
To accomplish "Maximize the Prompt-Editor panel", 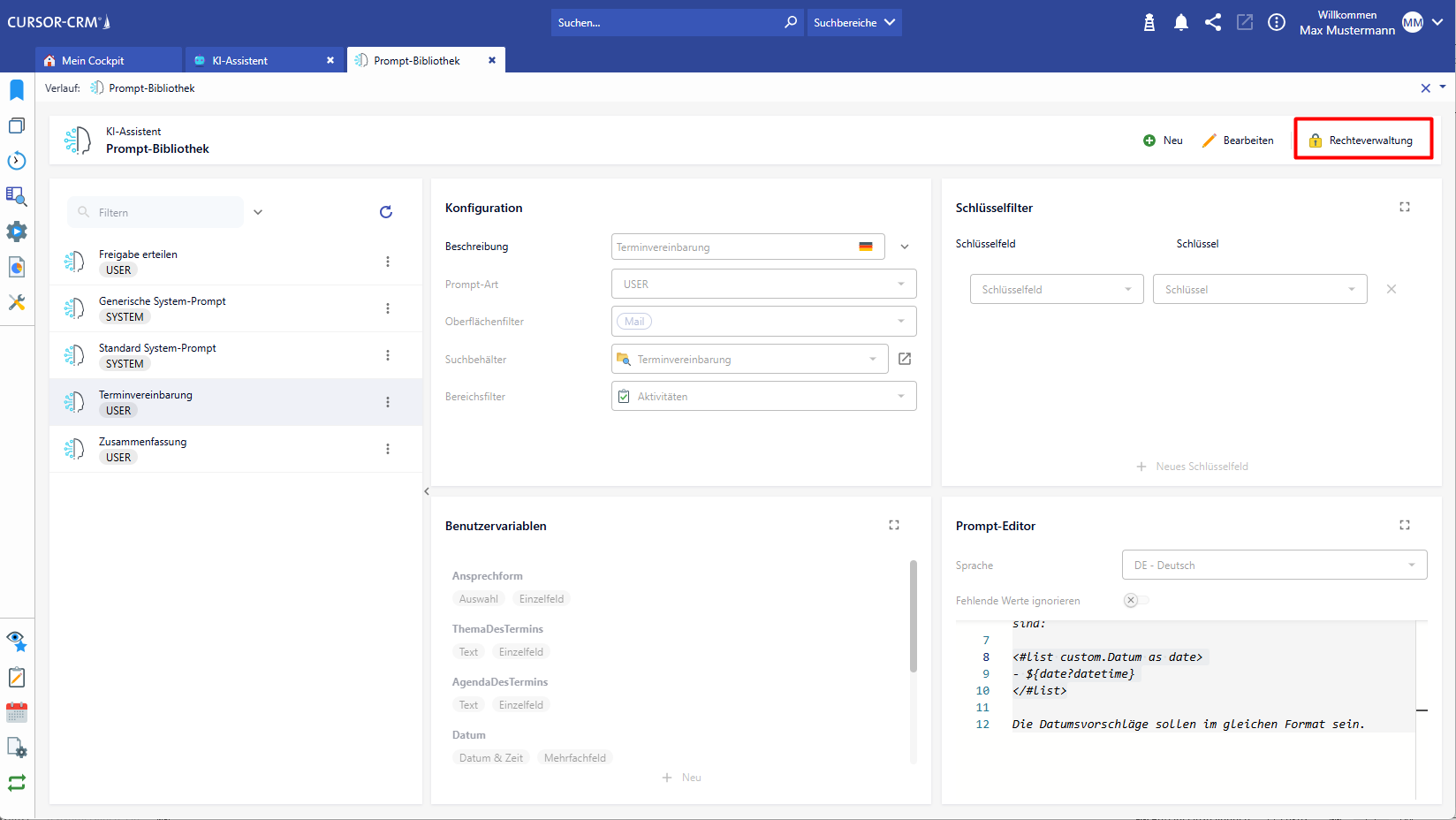I will click(x=1405, y=525).
